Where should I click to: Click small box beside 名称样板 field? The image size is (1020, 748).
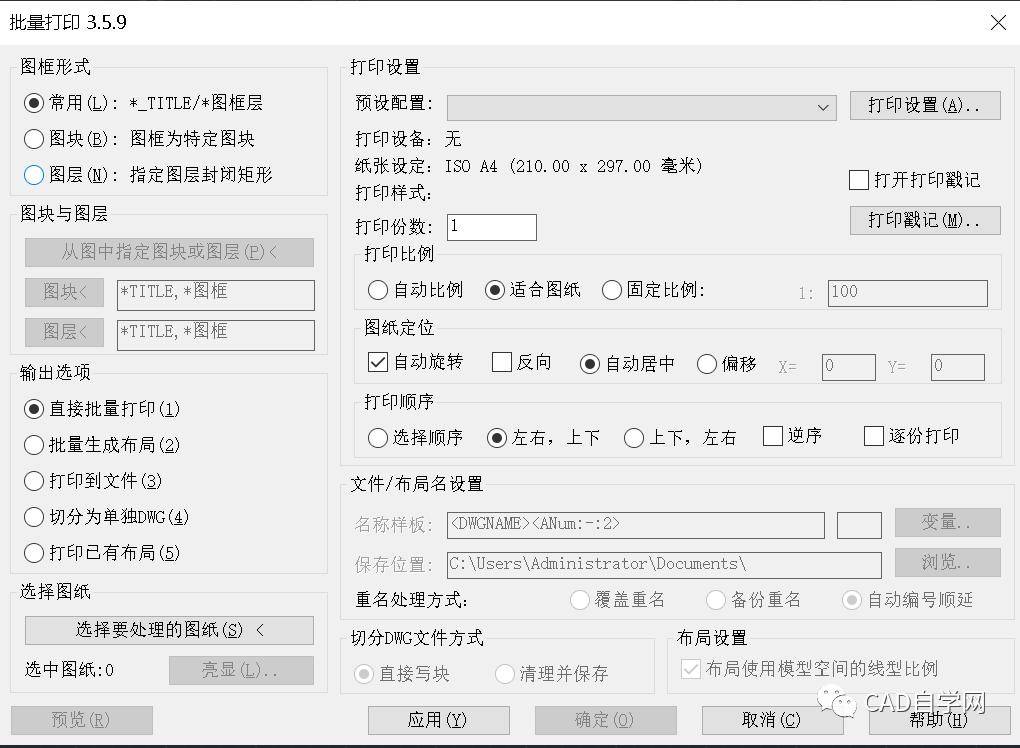pyautogui.click(x=859, y=526)
